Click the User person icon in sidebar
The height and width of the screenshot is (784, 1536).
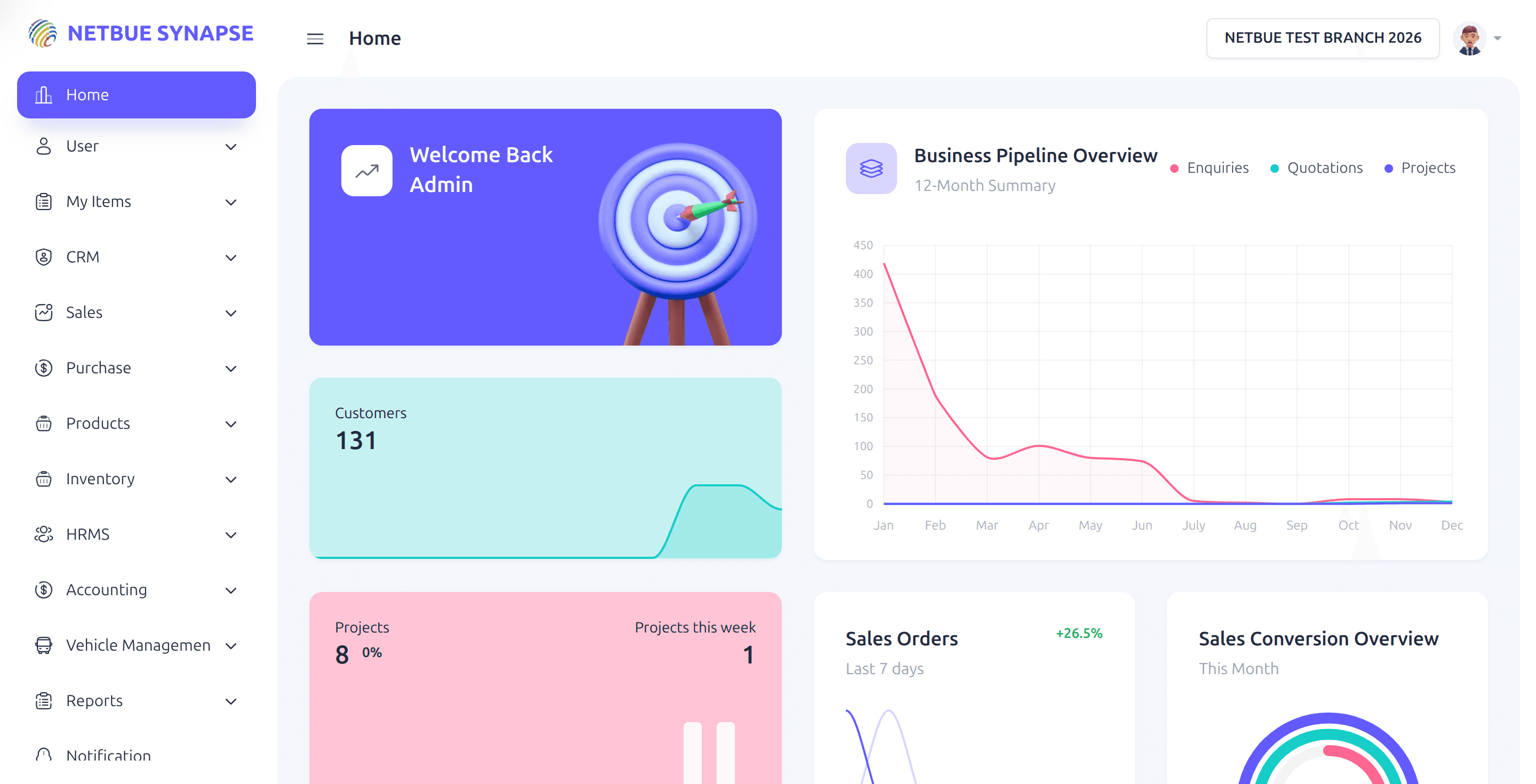point(44,146)
